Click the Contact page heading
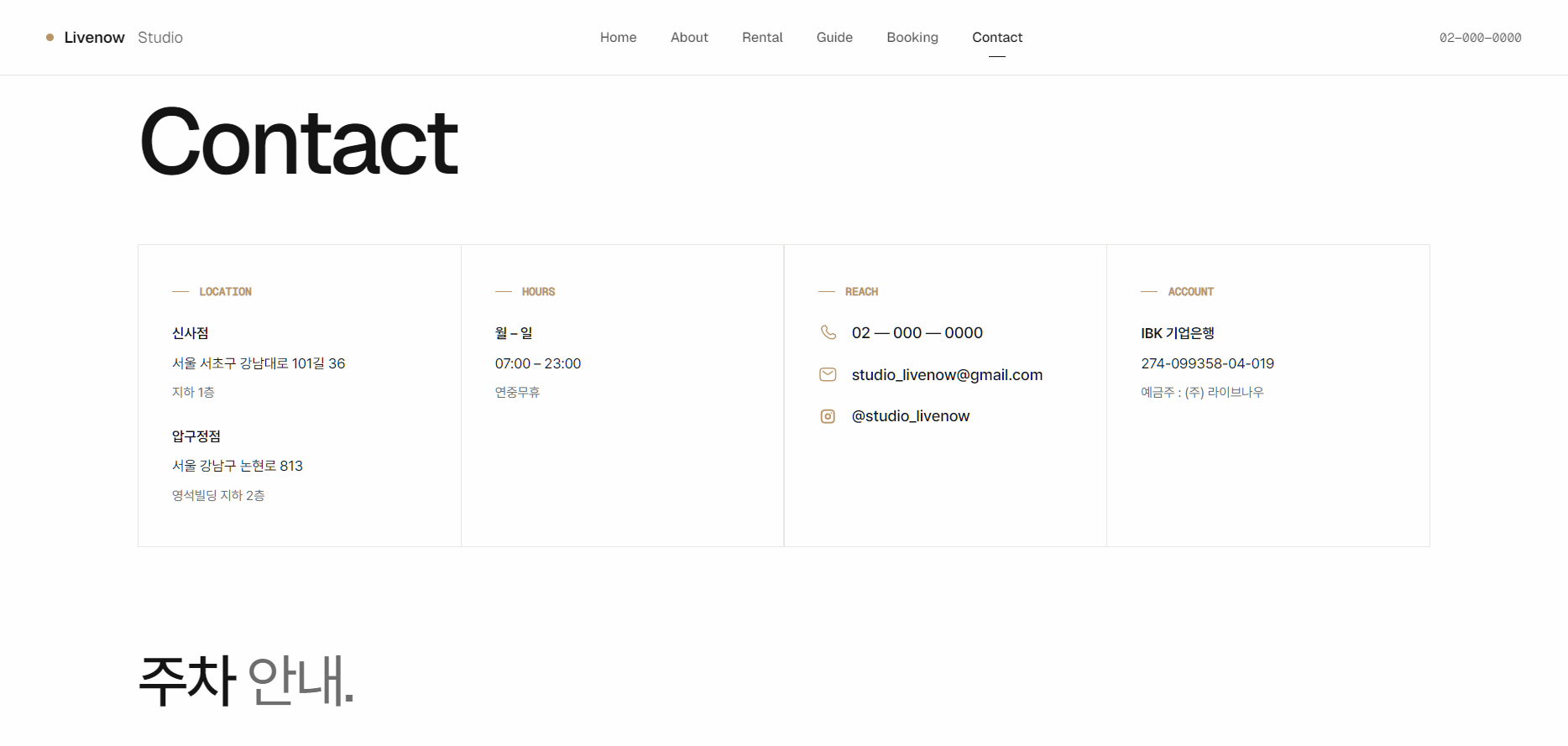Viewport: 1568px width, 746px height. click(x=299, y=142)
